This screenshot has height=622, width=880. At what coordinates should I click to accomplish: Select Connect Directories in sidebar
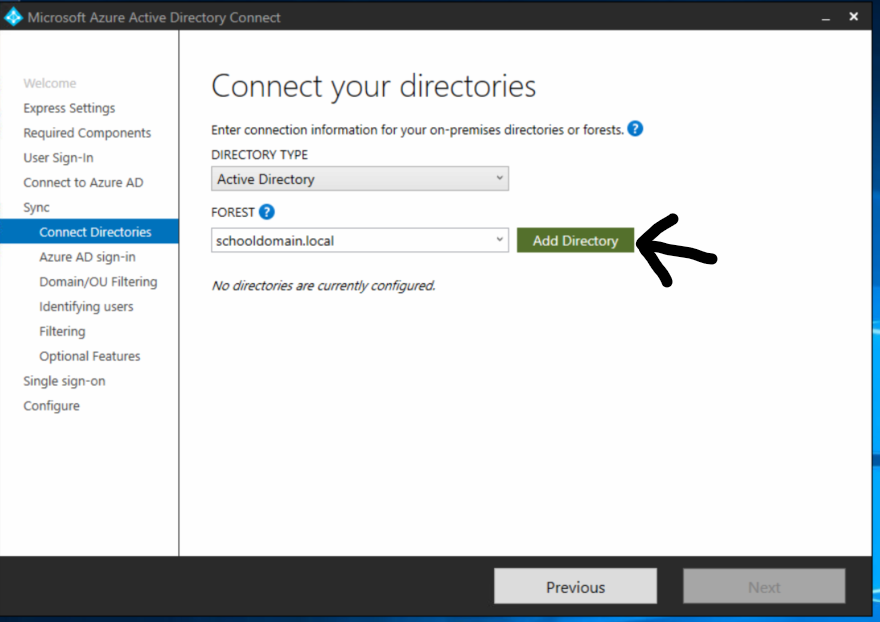(x=89, y=232)
